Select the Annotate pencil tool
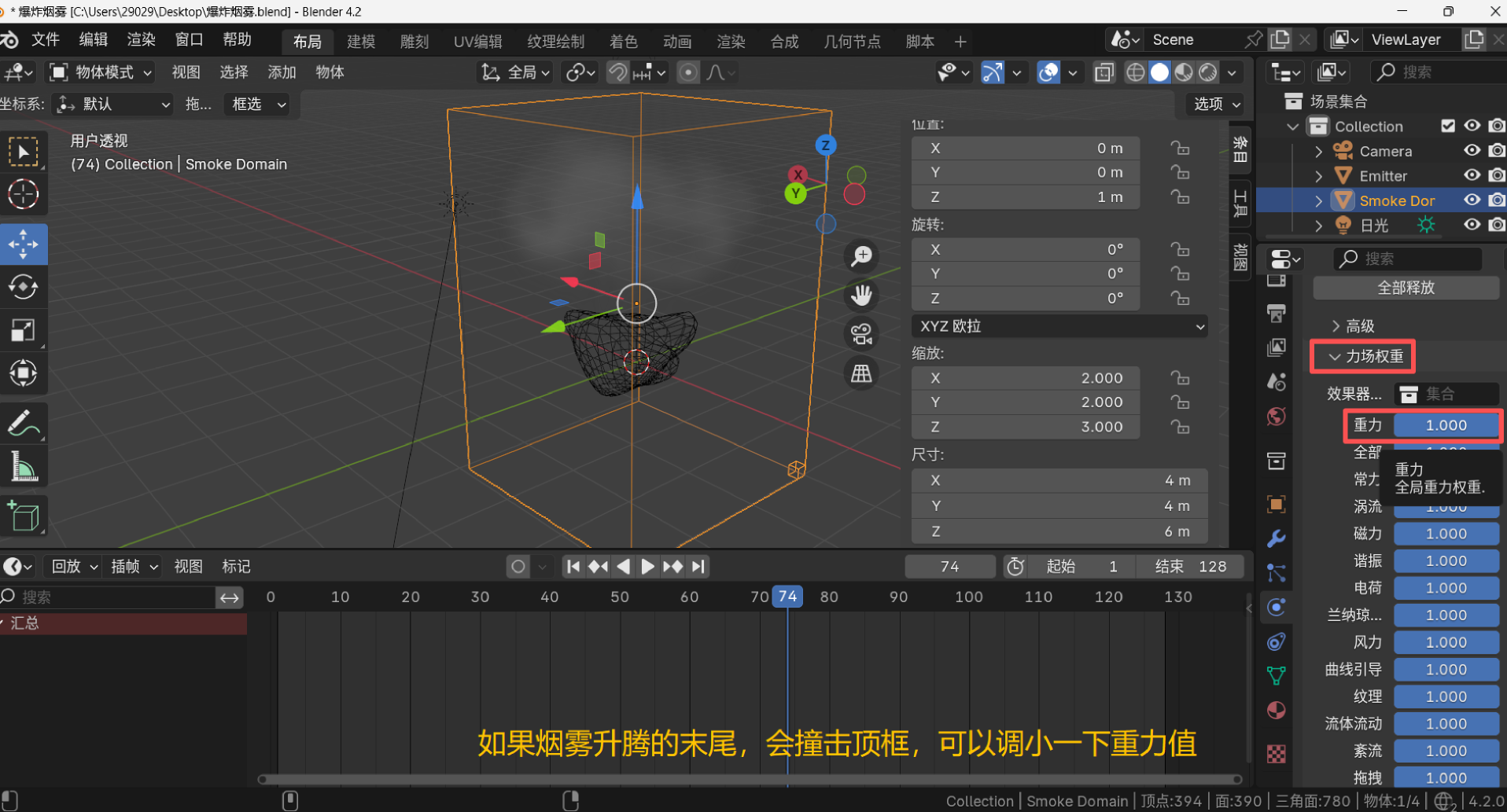The image size is (1507, 812). [x=24, y=423]
